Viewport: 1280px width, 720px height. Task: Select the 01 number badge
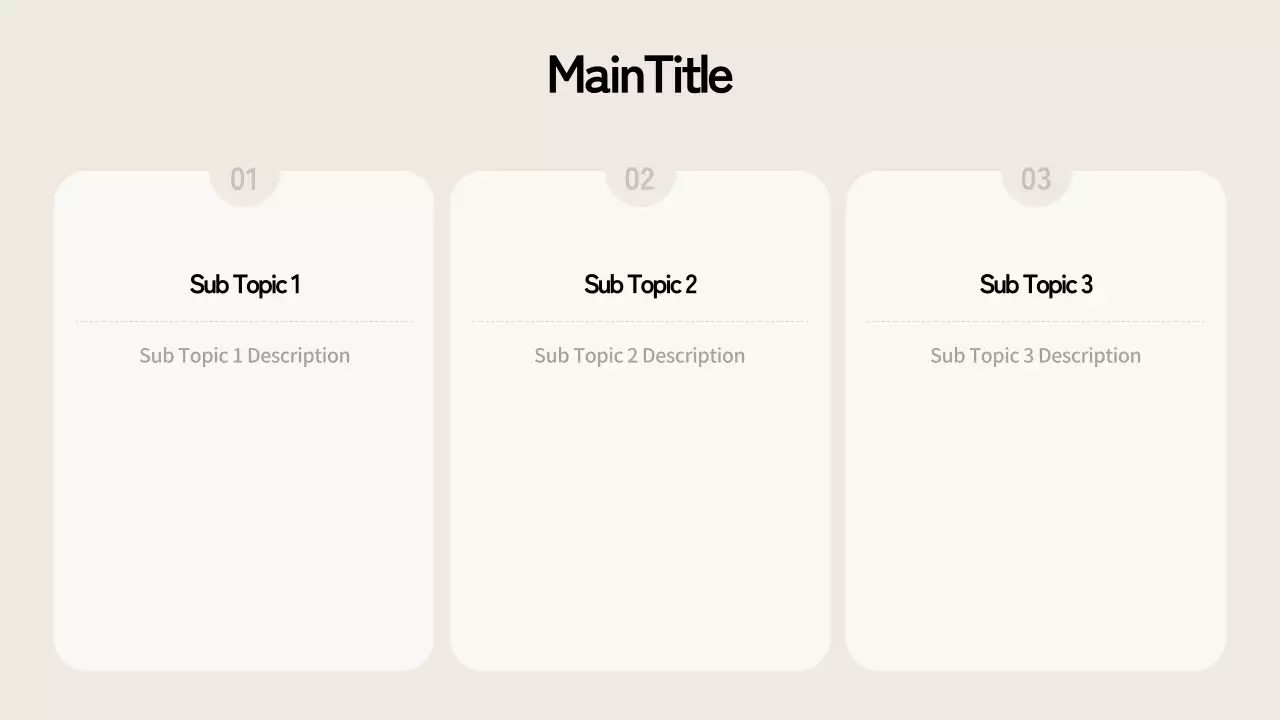pyautogui.click(x=244, y=179)
